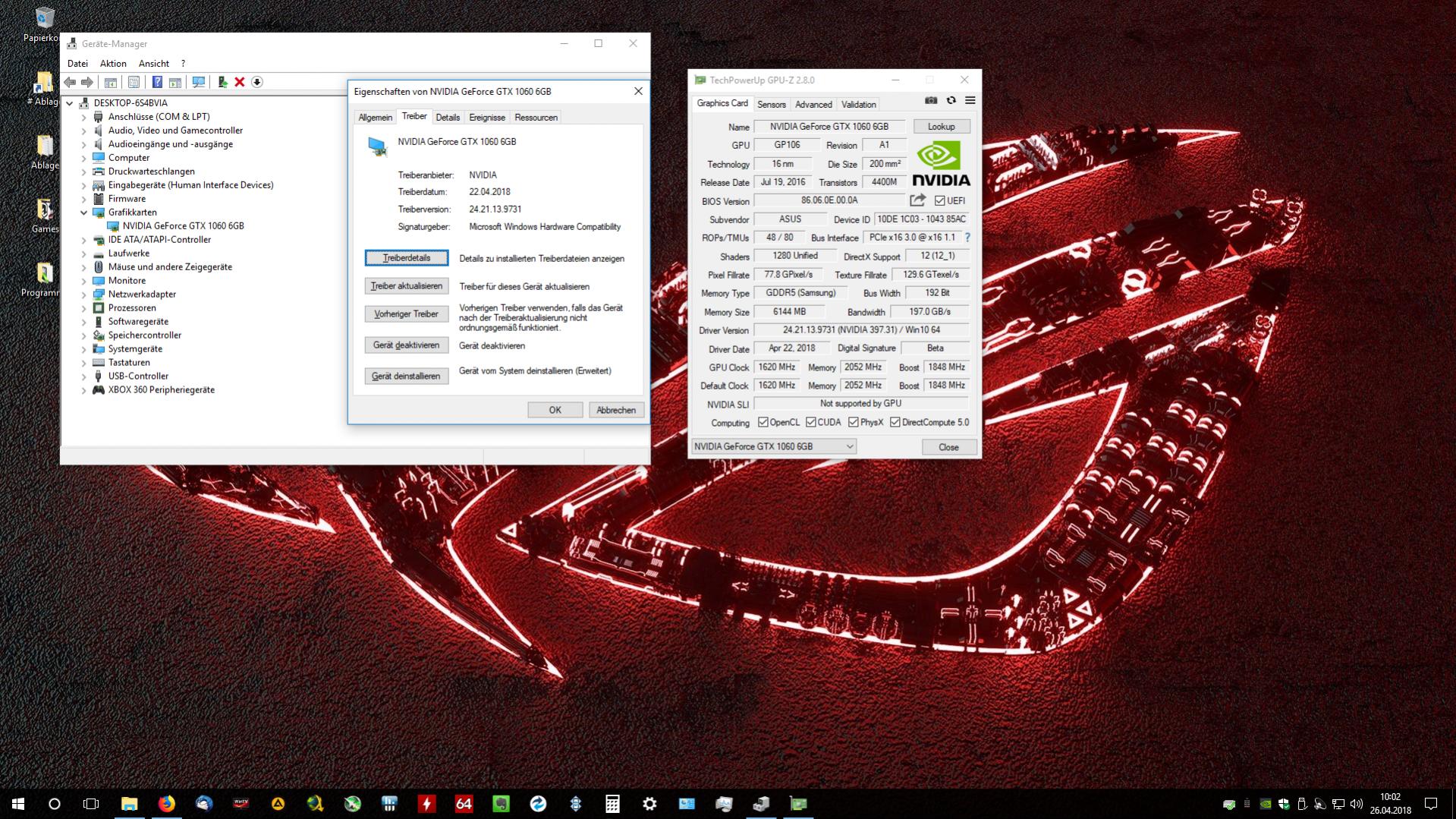
Task: Click the back arrow in Geräte-Manager toolbar
Action: [x=70, y=82]
